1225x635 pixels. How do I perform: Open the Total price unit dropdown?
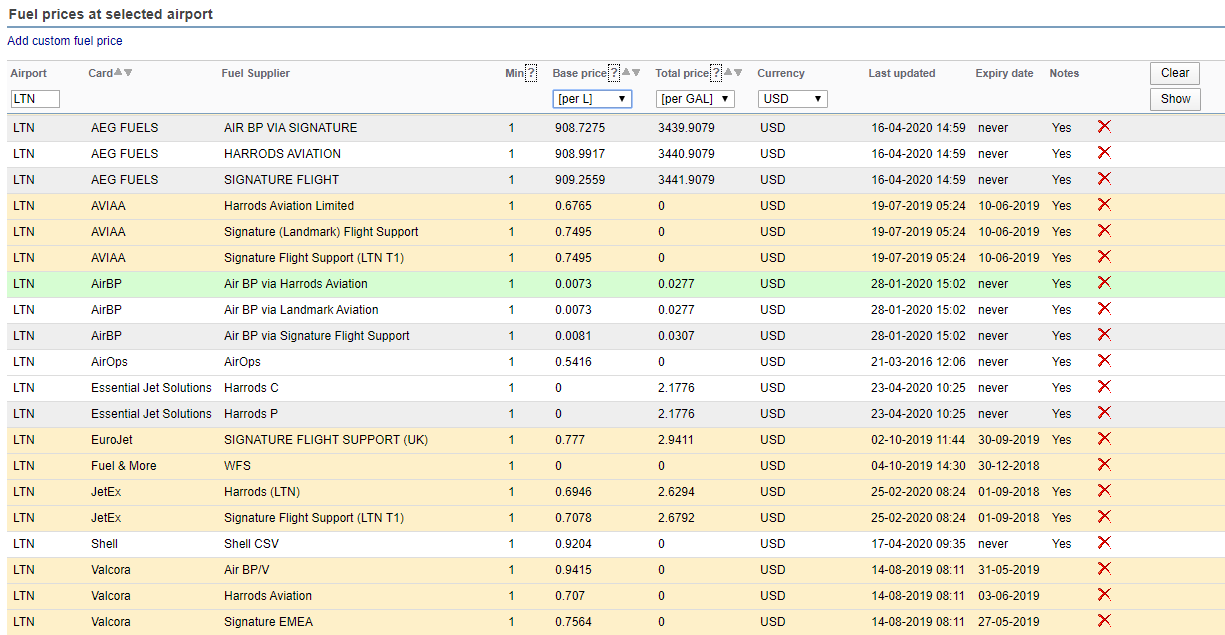click(695, 99)
